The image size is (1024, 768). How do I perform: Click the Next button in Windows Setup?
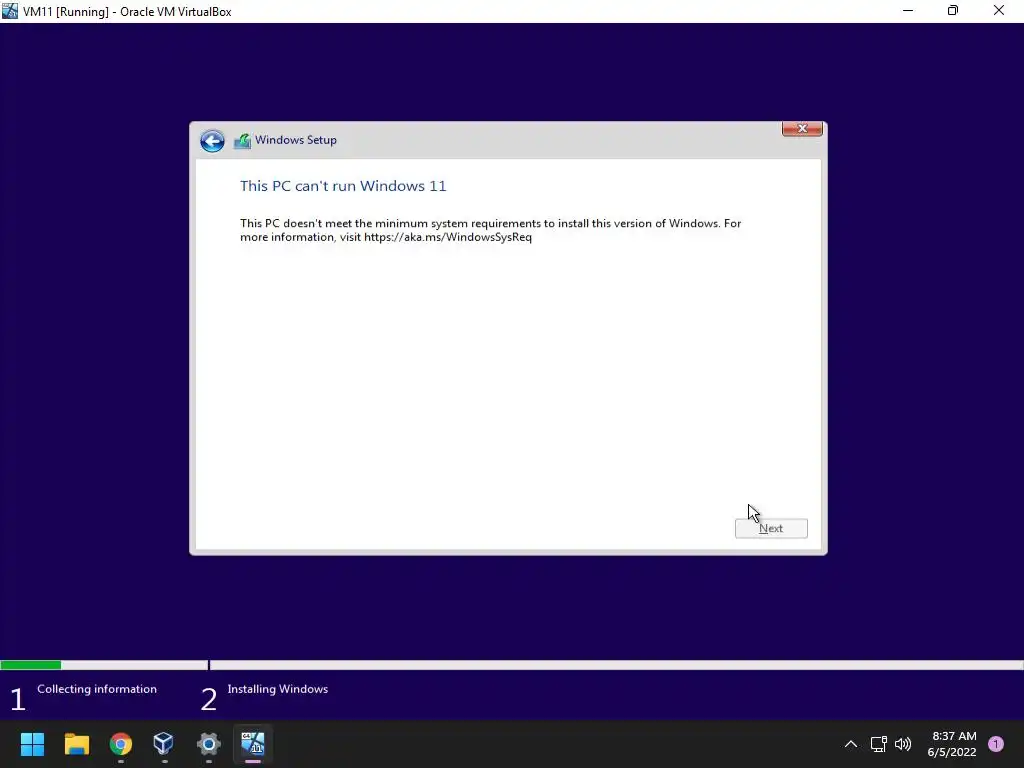[771, 528]
